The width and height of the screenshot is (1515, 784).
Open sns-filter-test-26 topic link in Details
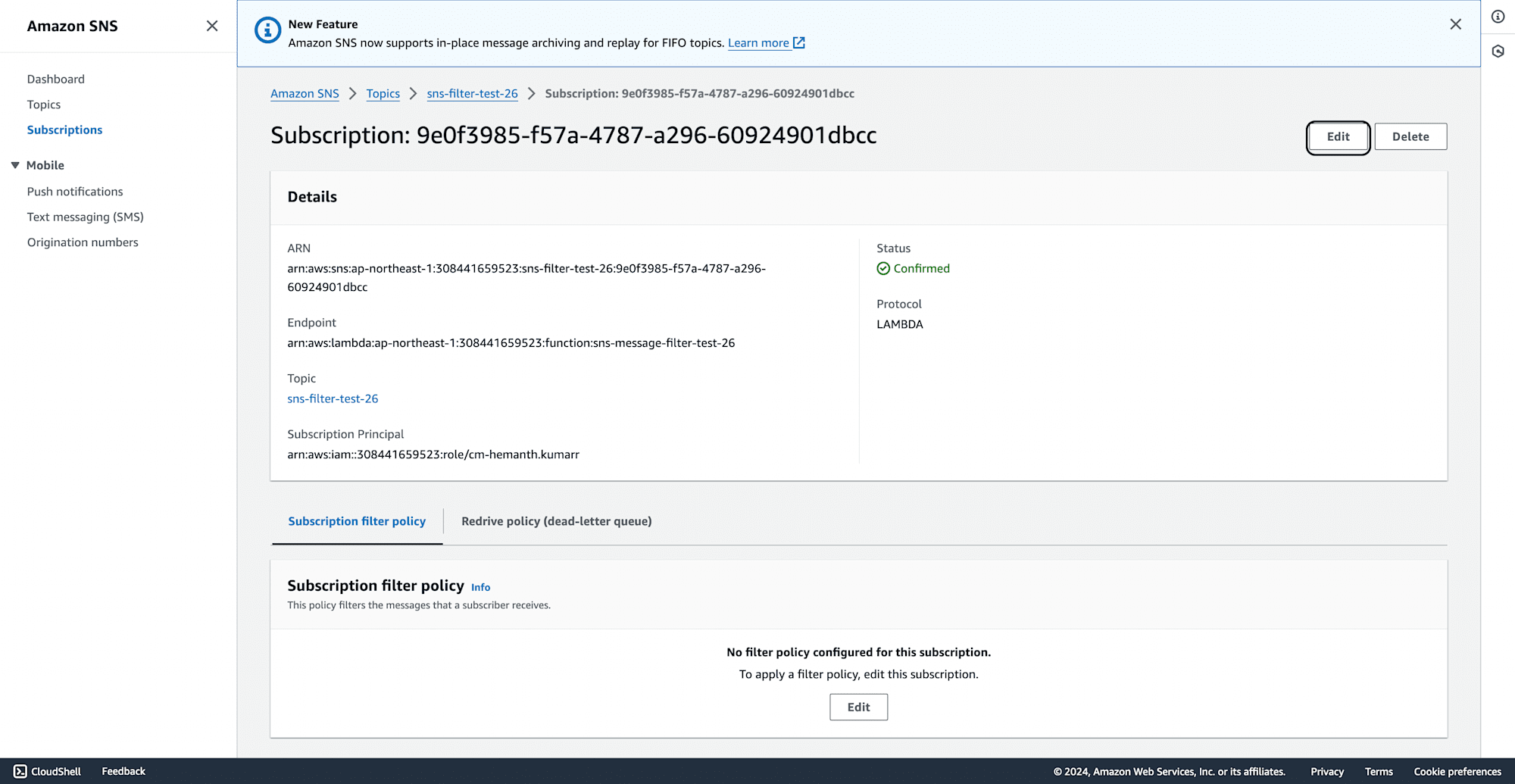pos(333,398)
